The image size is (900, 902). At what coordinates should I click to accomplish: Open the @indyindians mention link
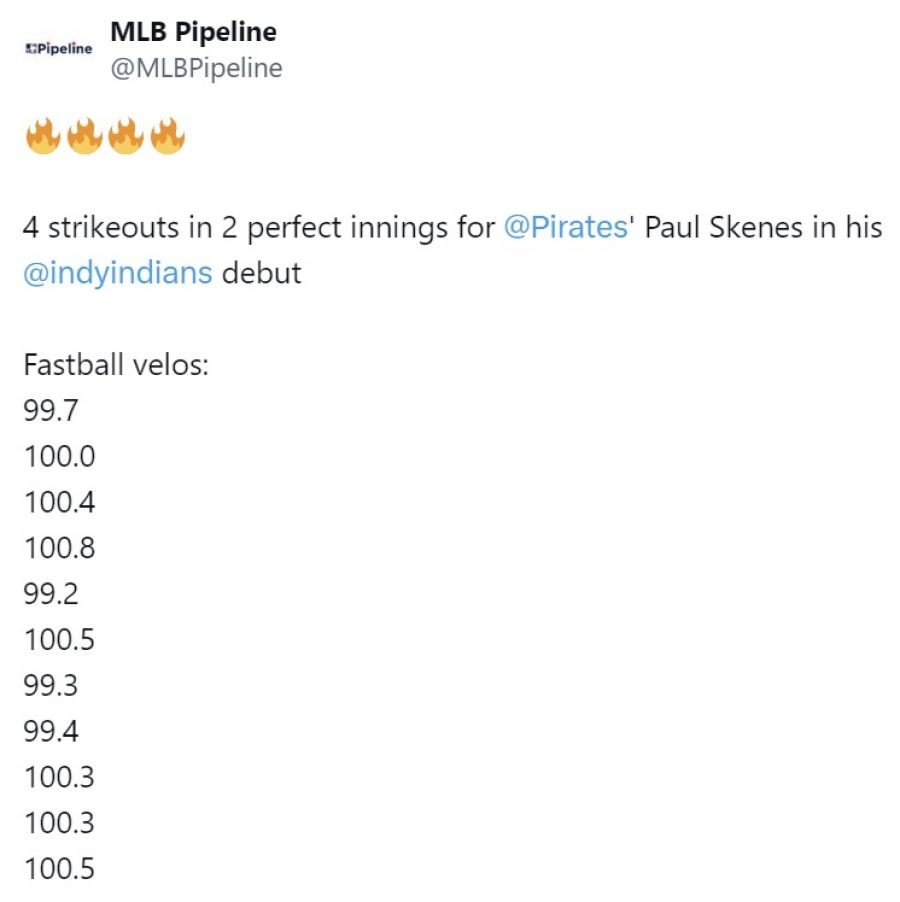click(x=117, y=273)
